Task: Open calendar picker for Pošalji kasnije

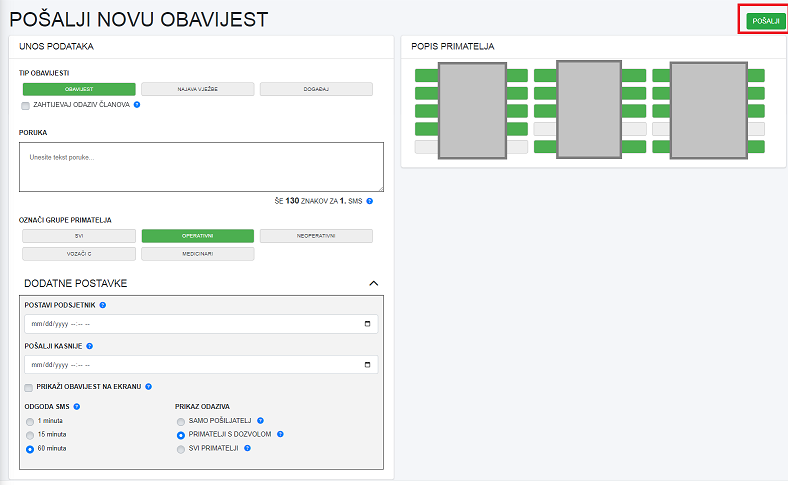Action: 368,365
